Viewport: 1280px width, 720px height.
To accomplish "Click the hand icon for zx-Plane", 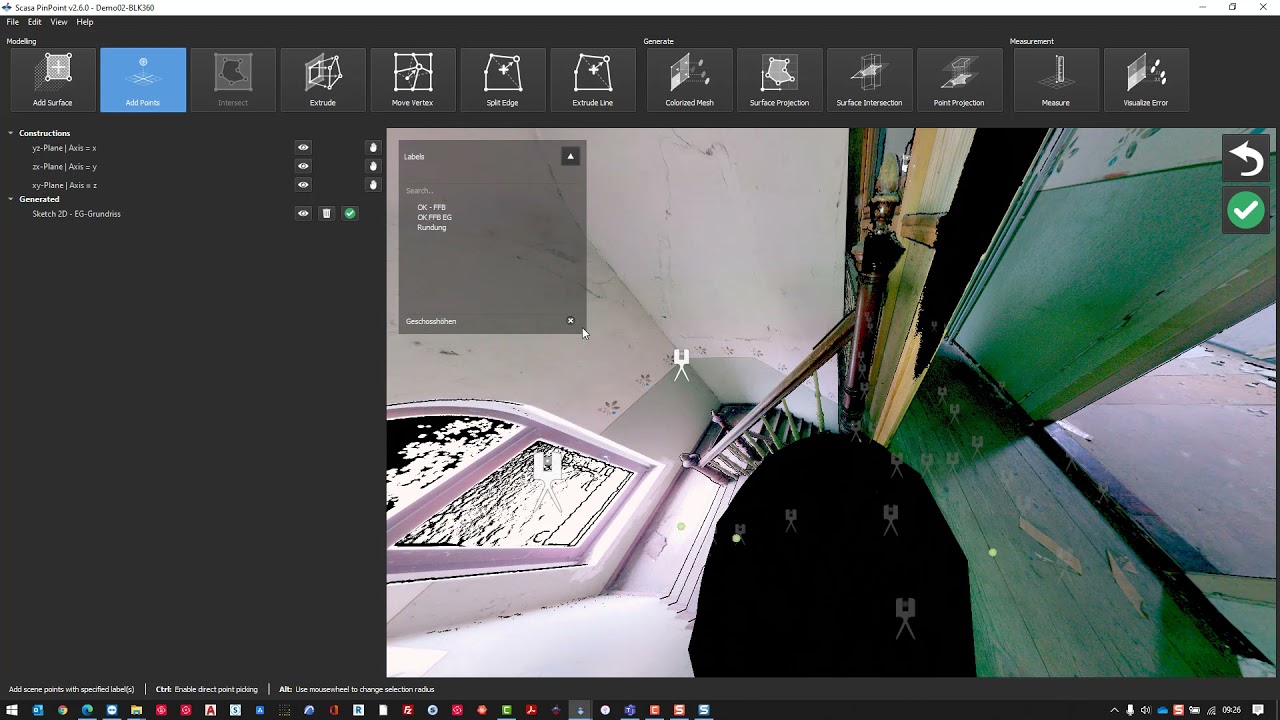I will pos(373,166).
